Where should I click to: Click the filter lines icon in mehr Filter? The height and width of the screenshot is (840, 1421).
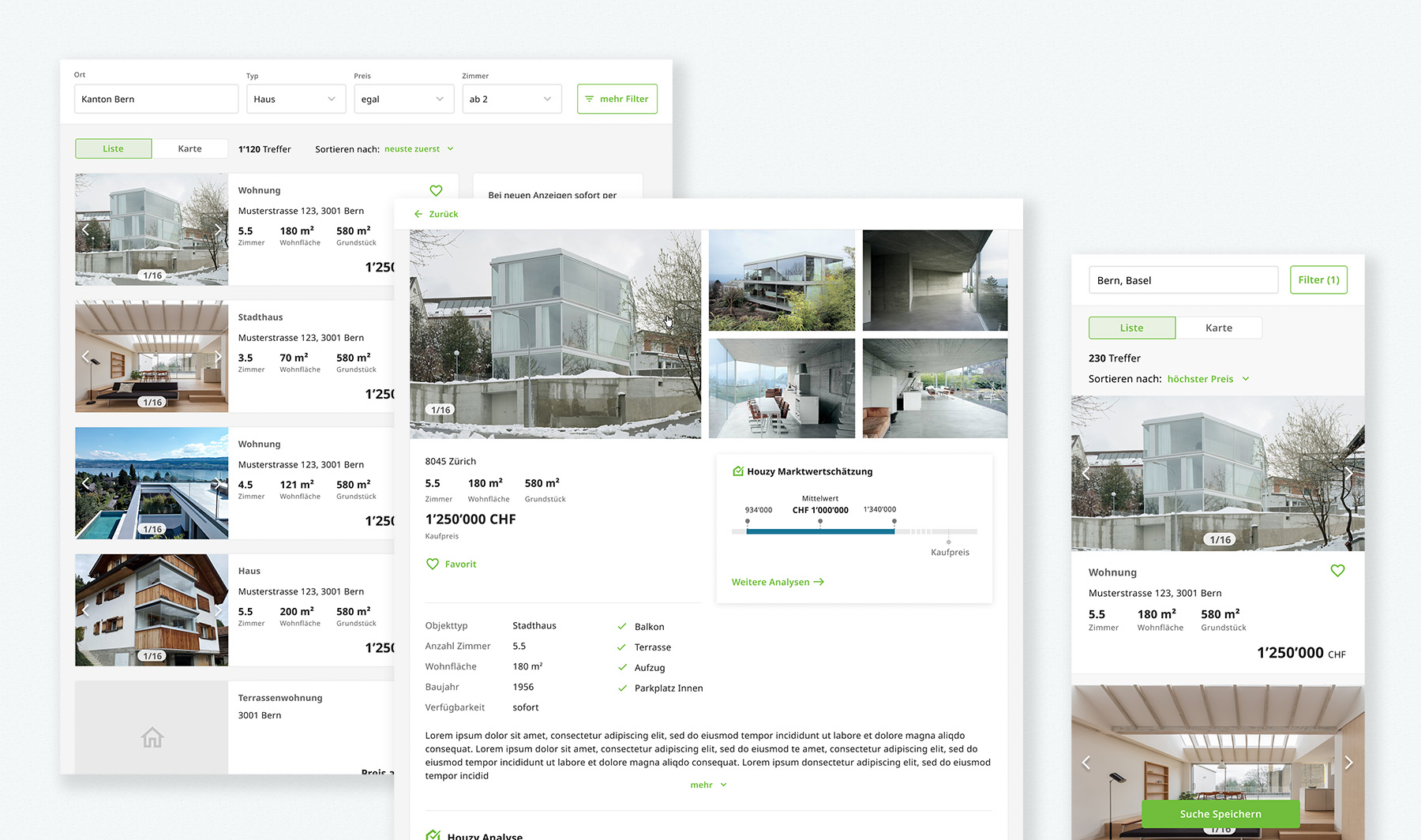point(589,99)
